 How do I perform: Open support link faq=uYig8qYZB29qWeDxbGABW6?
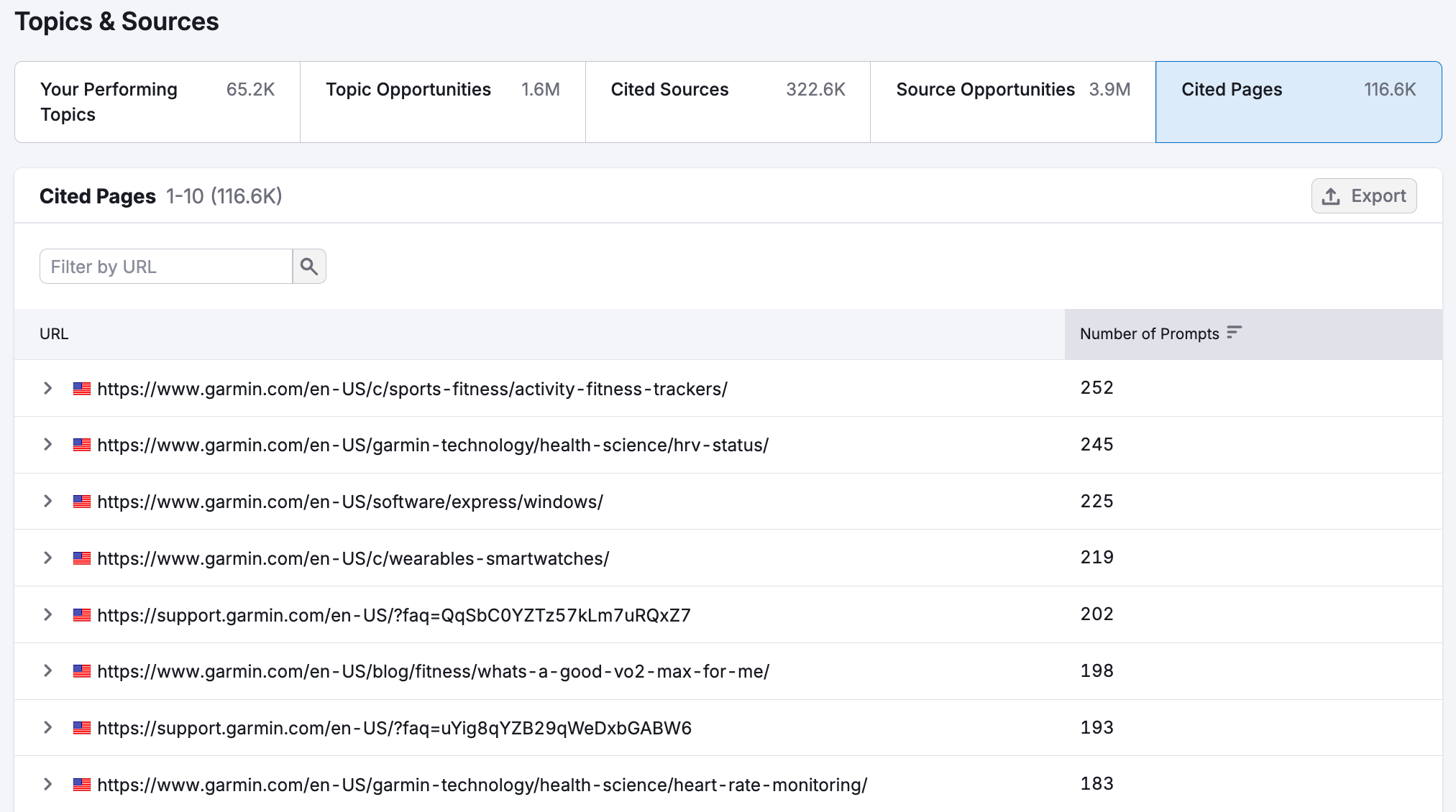(394, 728)
